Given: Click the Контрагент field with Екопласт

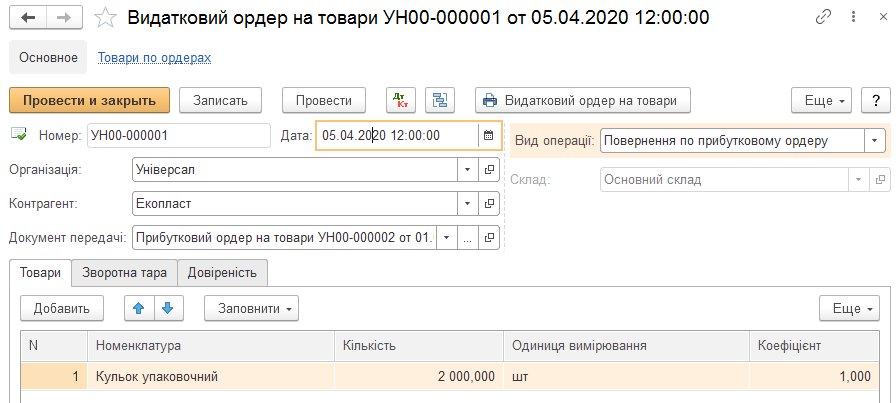Looking at the screenshot, I should click(x=295, y=204).
